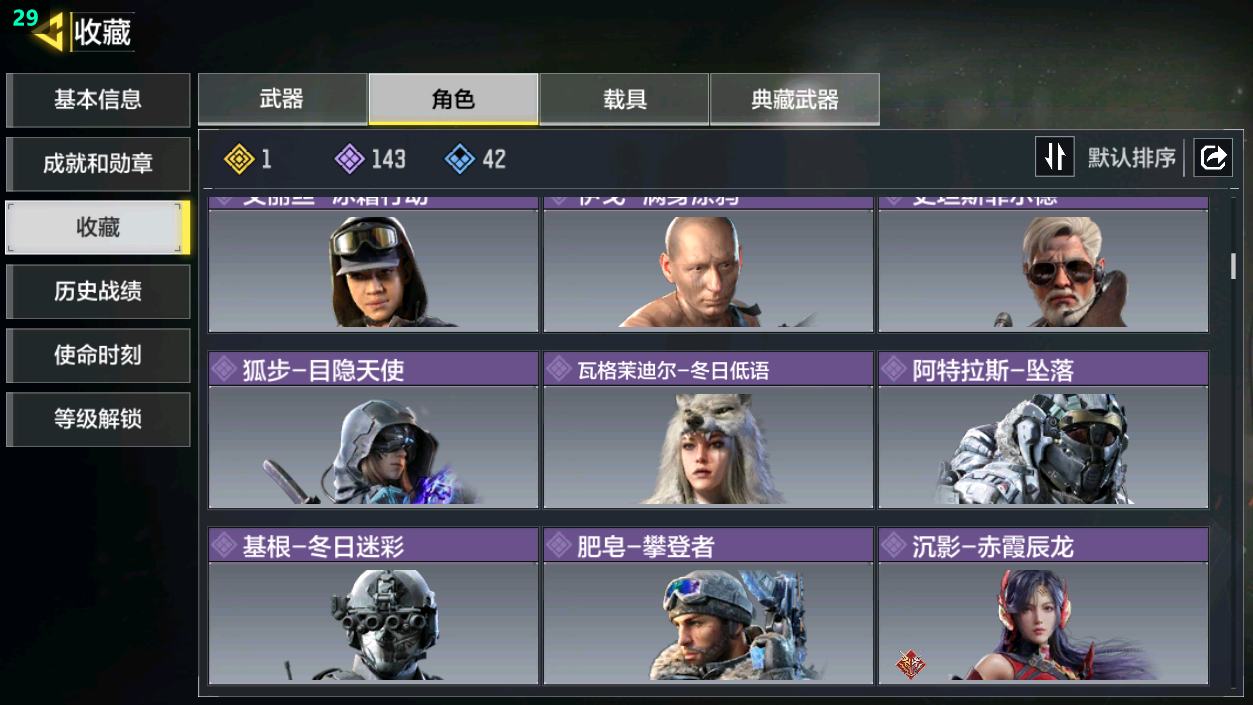1253x705 pixels.
Task: Open 成就和勋章 section
Action: 98,164
